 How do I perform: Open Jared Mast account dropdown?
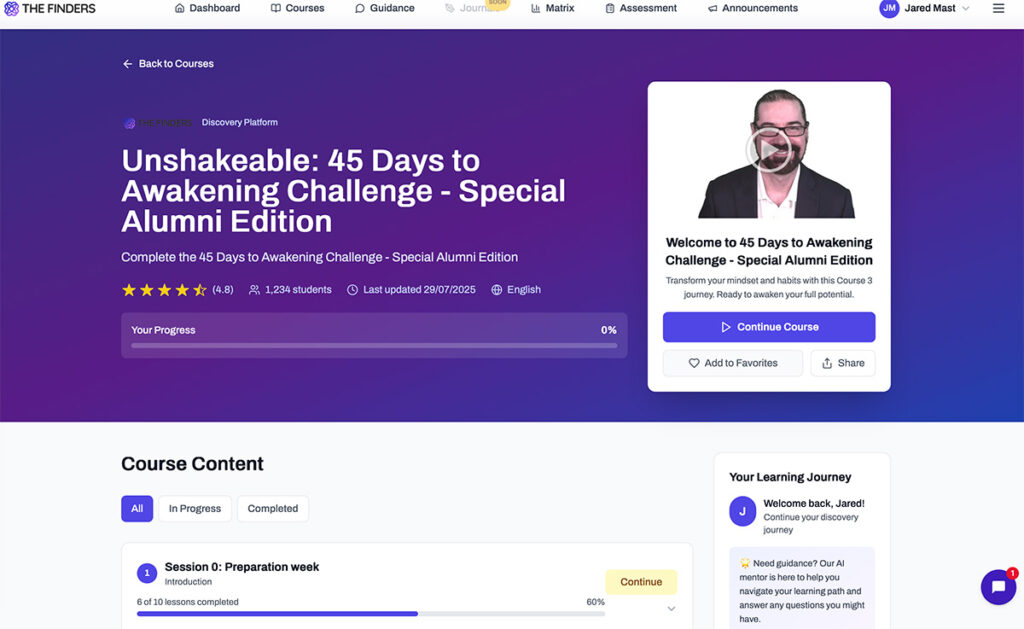937,8
